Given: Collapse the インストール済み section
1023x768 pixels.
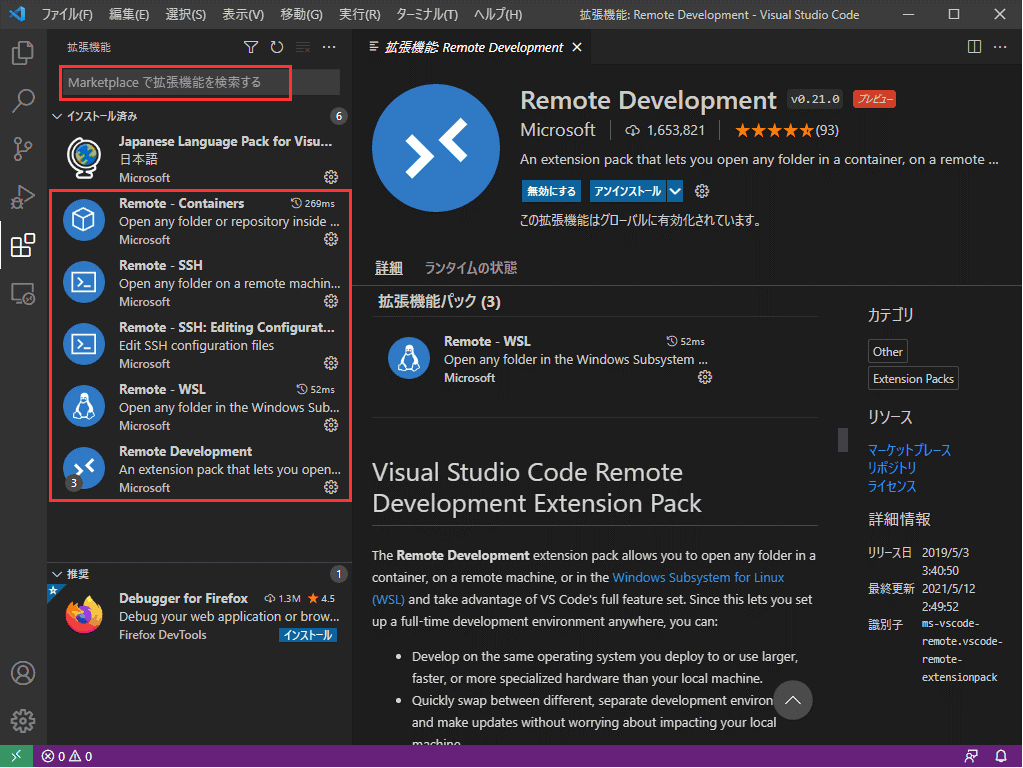Looking at the screenshot, I should pos(199,116).
